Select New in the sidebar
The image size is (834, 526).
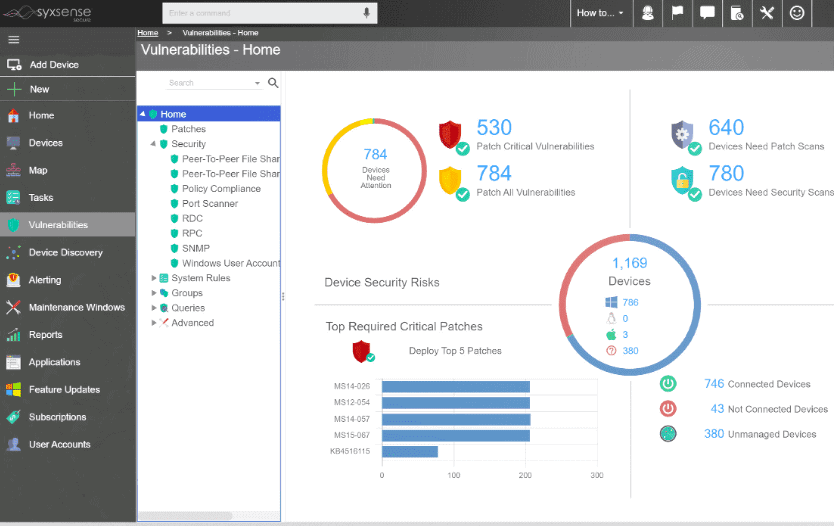(68, 89)
